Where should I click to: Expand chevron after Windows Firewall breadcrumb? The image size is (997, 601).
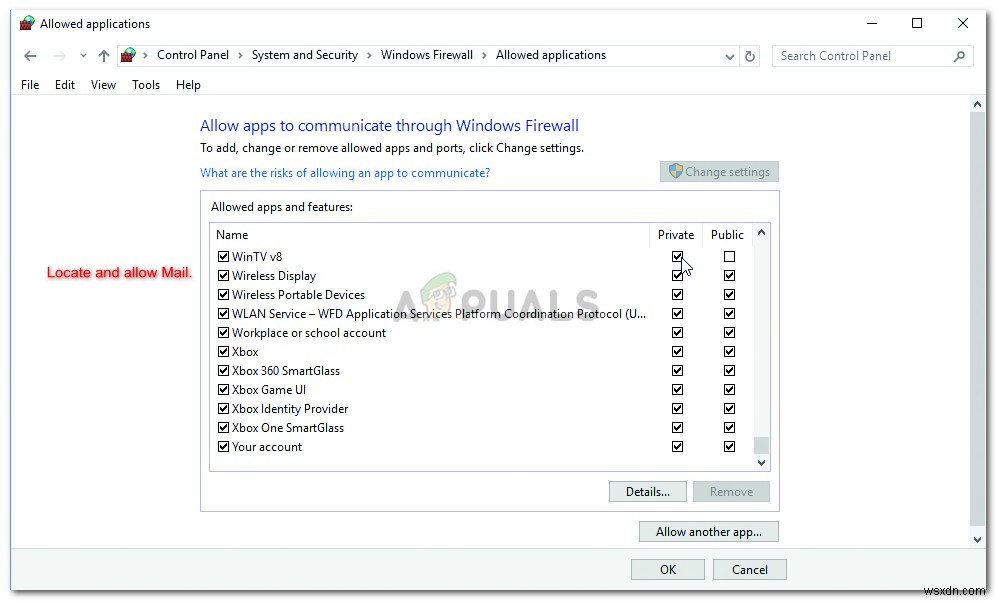485,56
